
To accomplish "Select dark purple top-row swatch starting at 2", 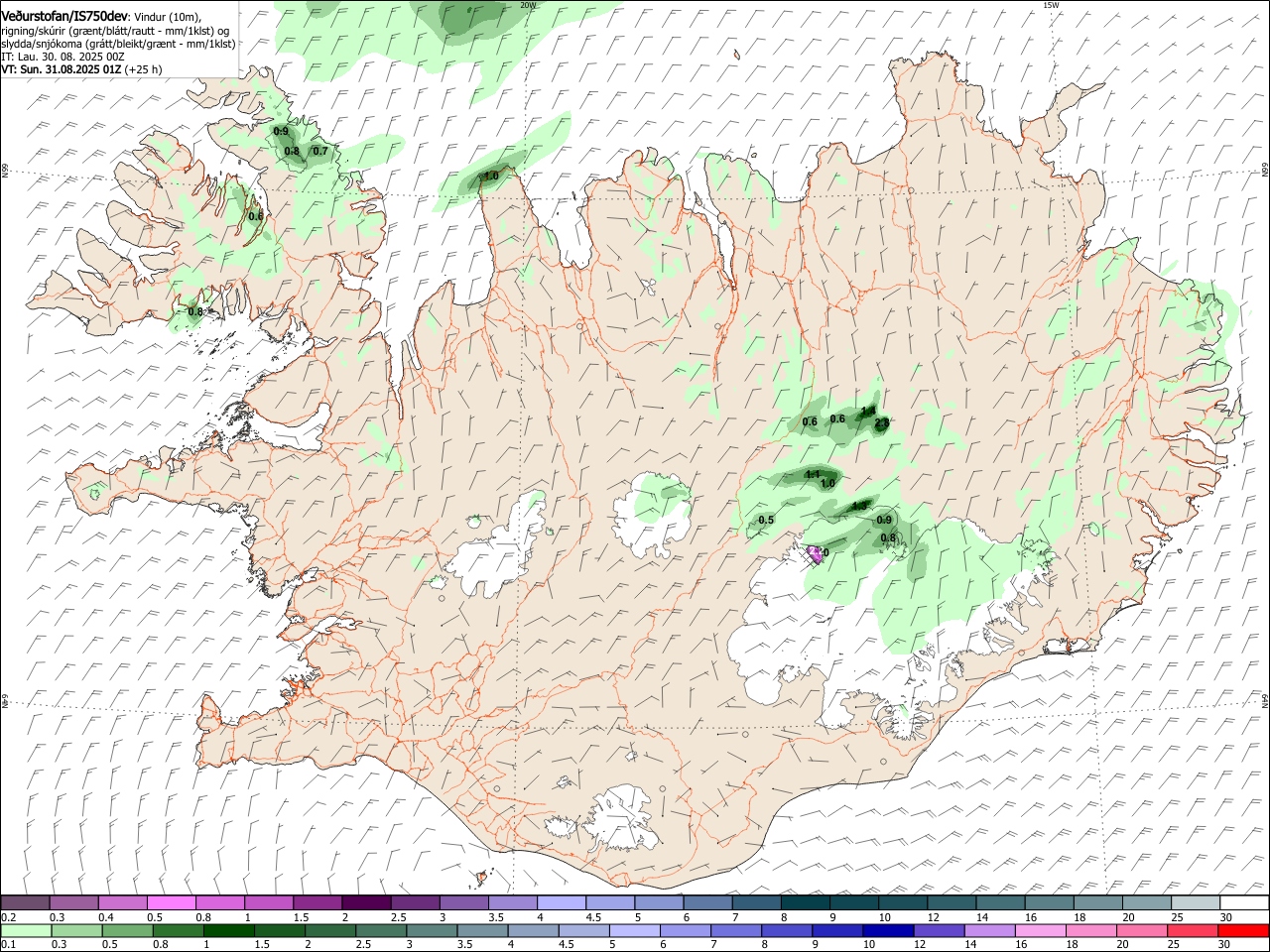I will click(366, 903).
